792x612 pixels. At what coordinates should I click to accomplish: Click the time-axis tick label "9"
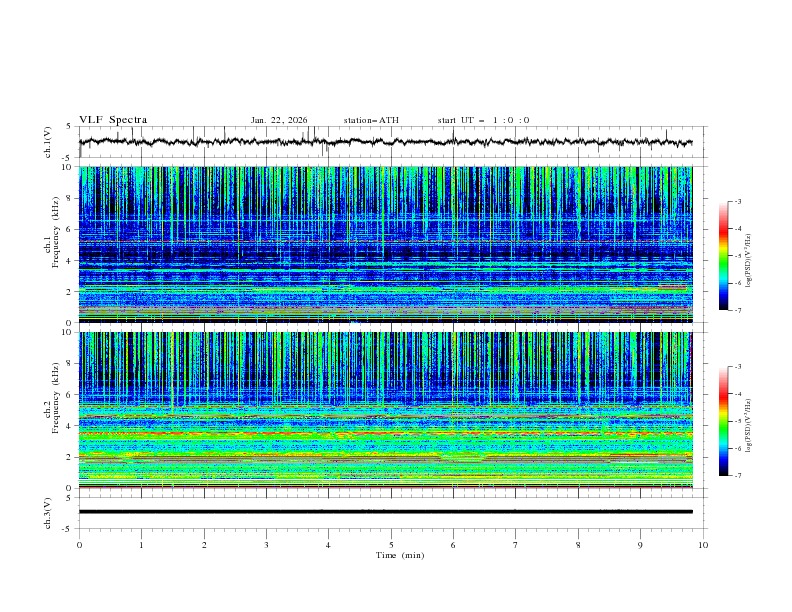point(640,545)
